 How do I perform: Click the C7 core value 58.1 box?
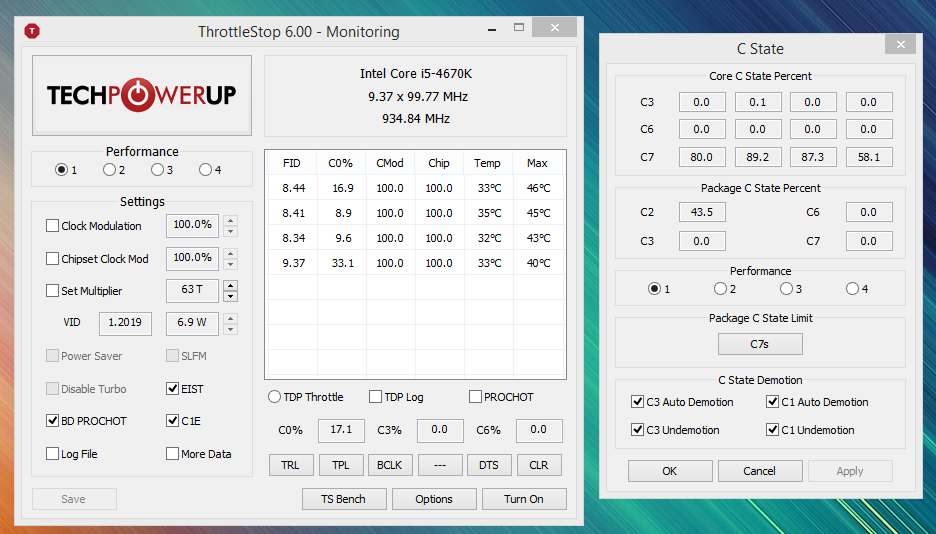[x=869, y=157]
